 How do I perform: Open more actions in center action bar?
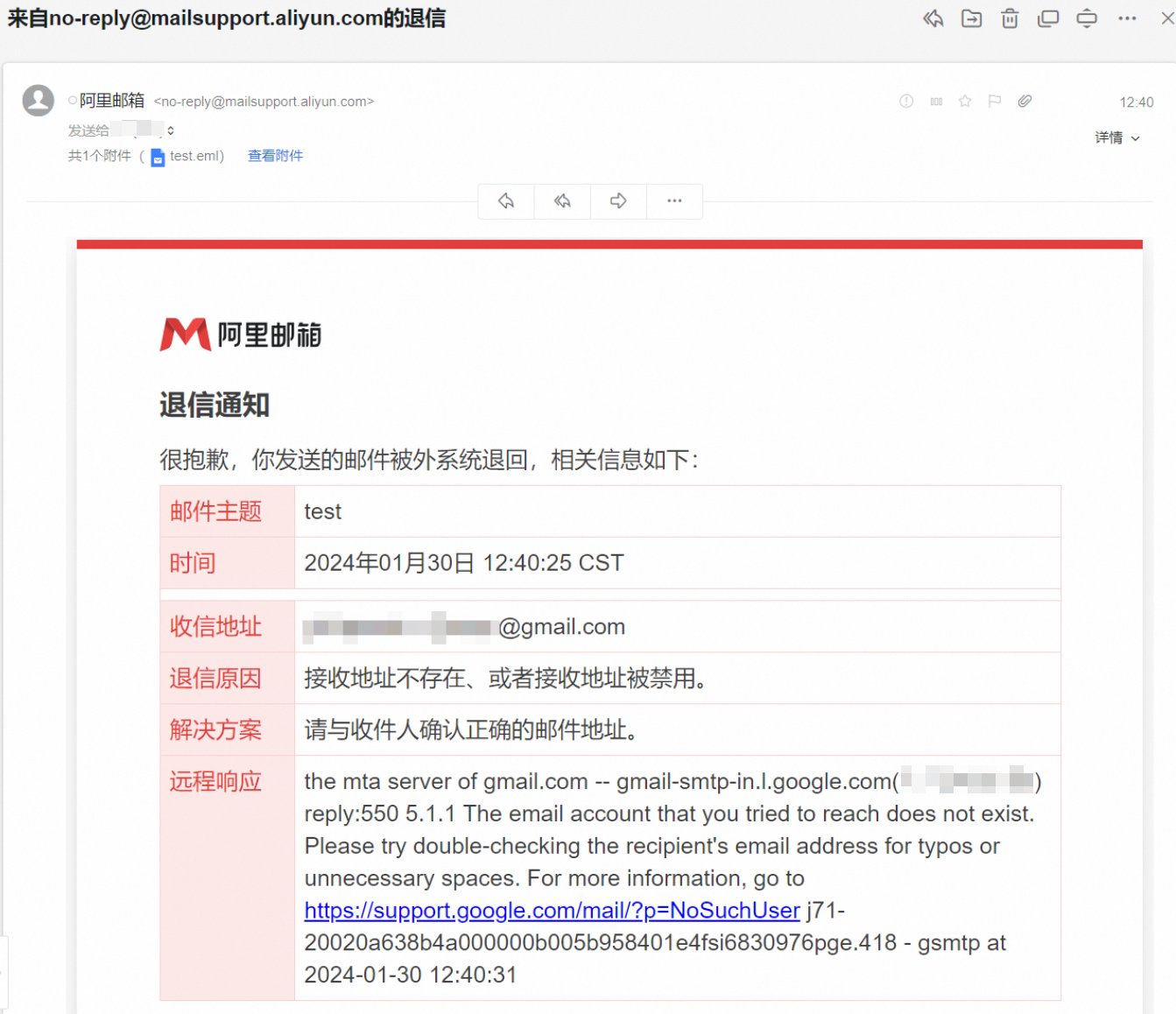[674, 201]
